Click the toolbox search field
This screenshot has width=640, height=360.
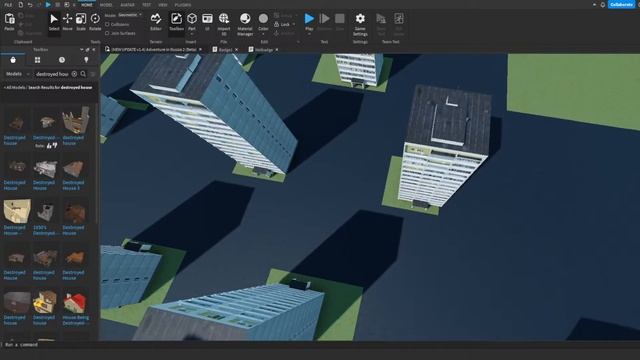pos(52,74)
